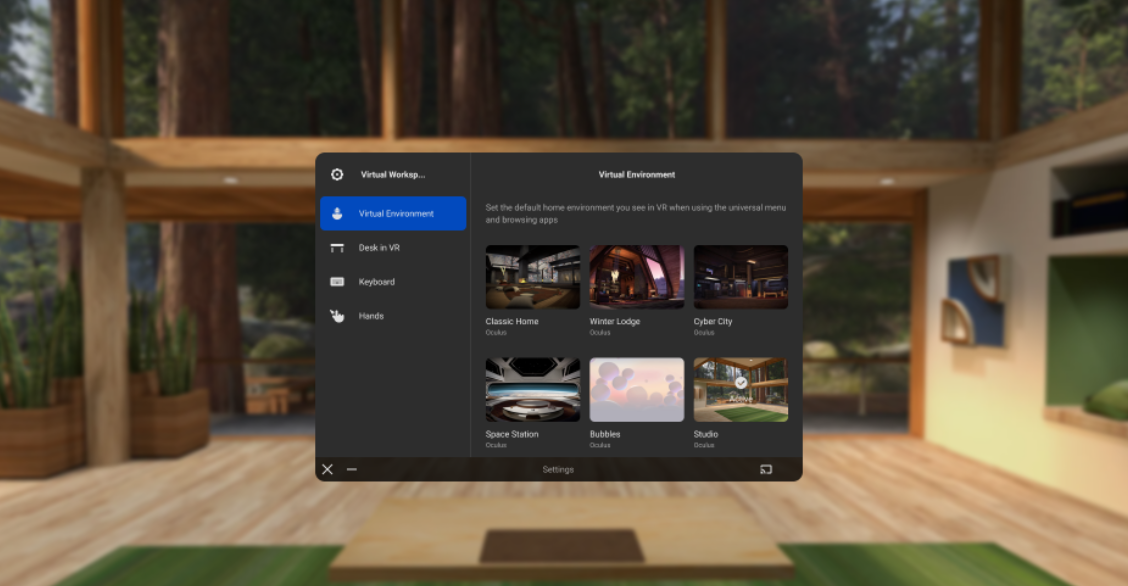This screenshot has height=586, width=1128.
Task: Pick the Cyber City environment thumbnail
Action: 740,277
